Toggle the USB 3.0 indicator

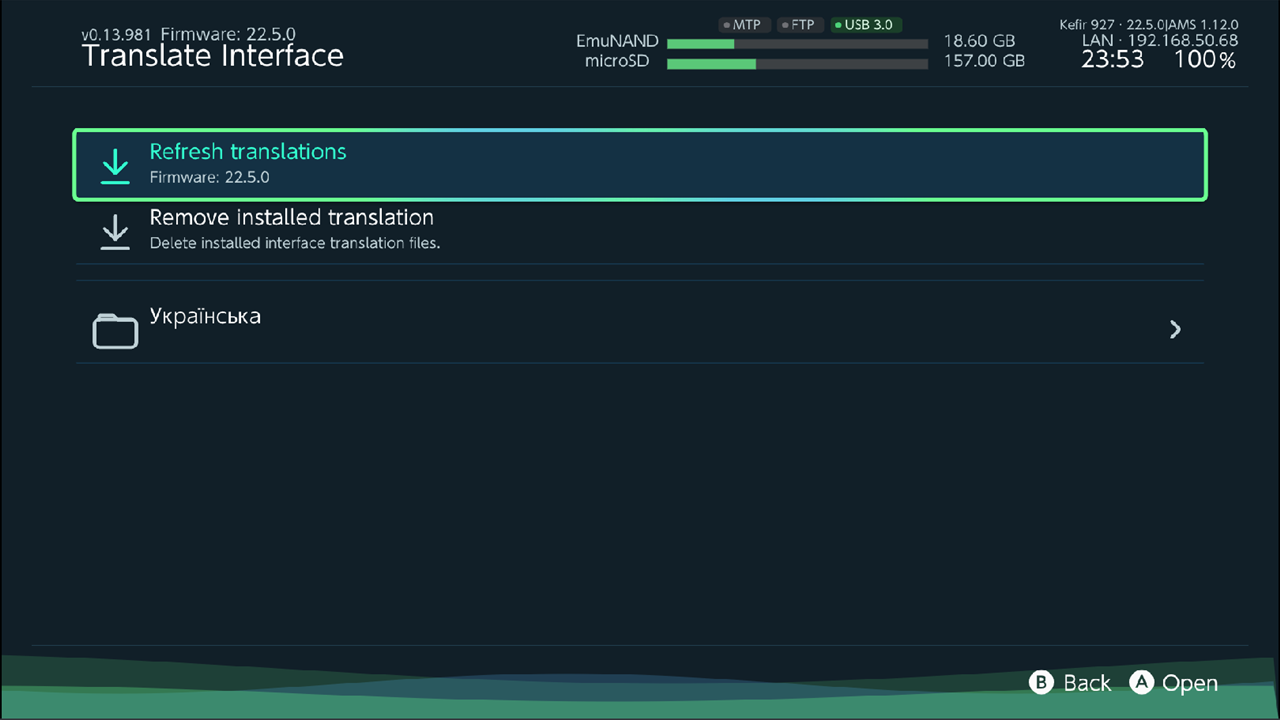(x=866, y=25)
